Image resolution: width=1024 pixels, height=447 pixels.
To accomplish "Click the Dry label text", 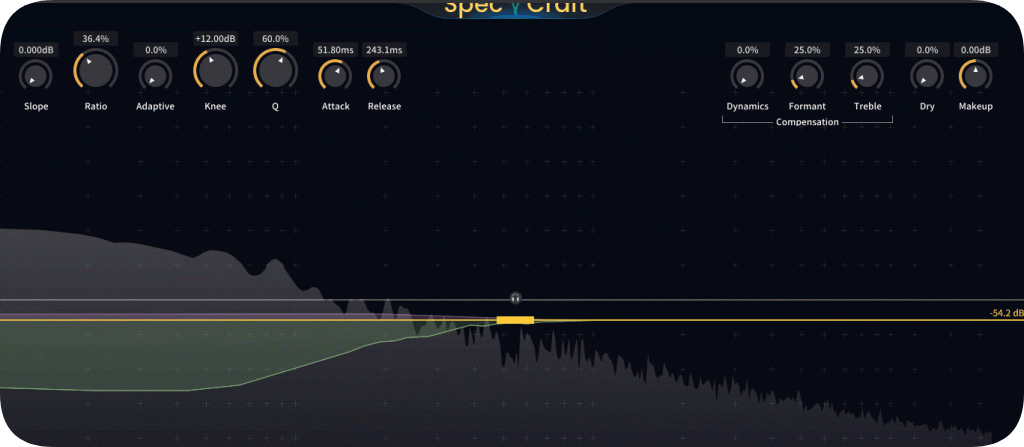I will pyautogui.click(x=927, y=107).
